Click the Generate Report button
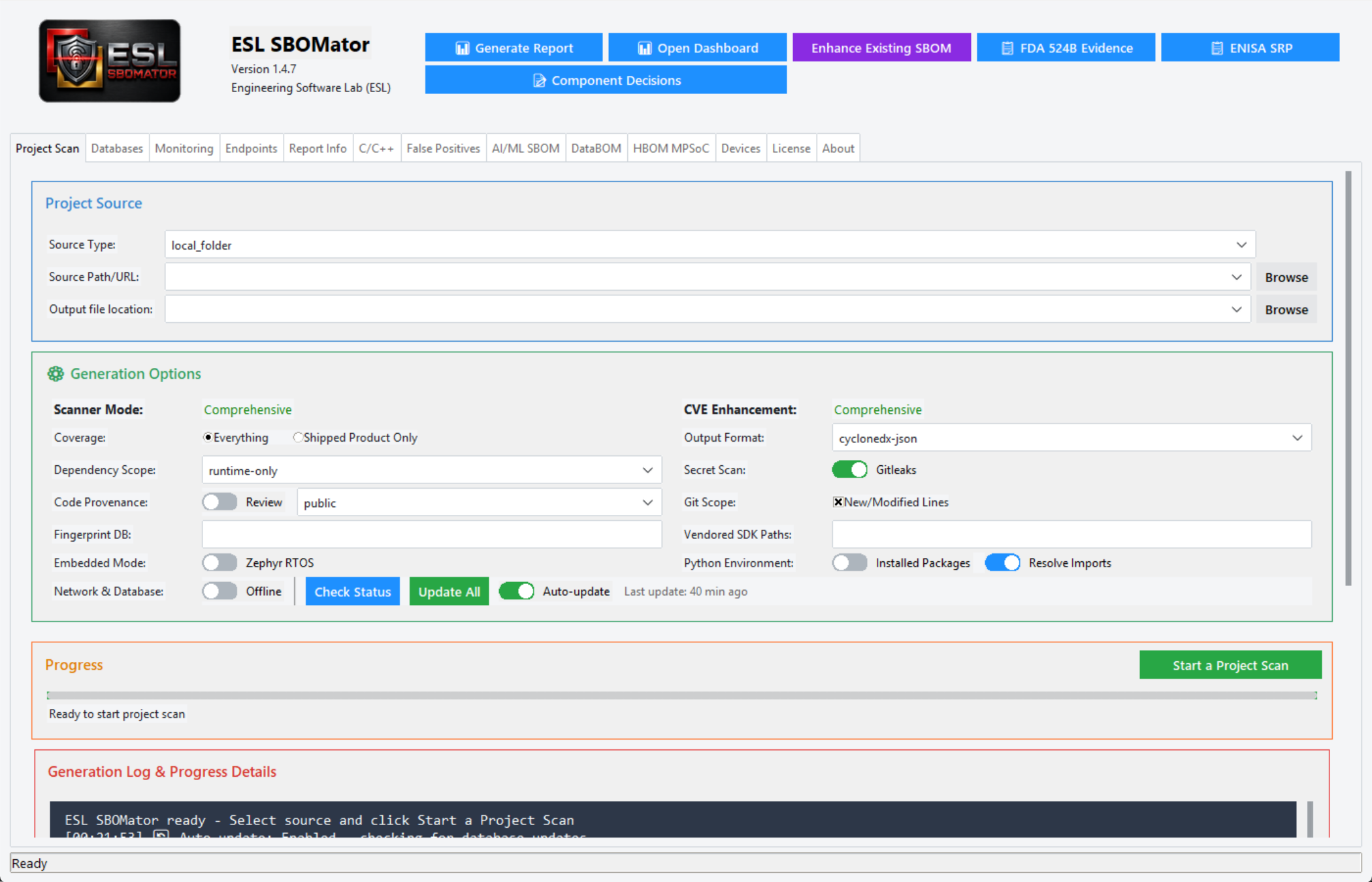 click(x=514, y=48)
